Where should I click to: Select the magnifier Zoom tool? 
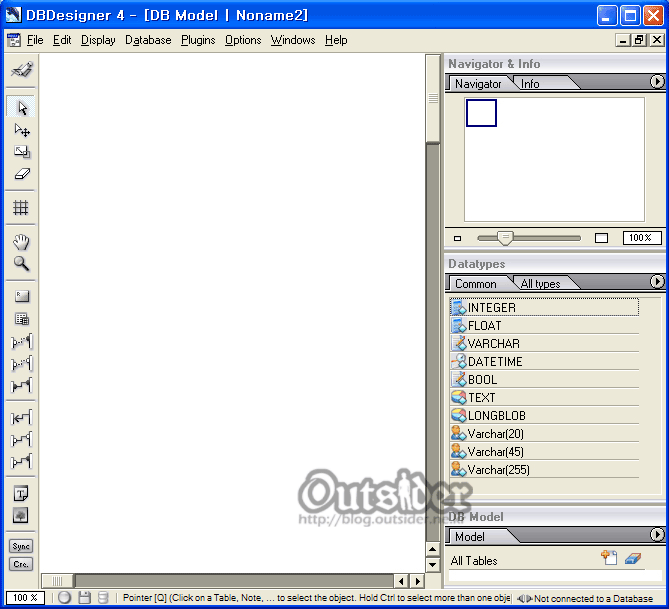coord(21,263)
